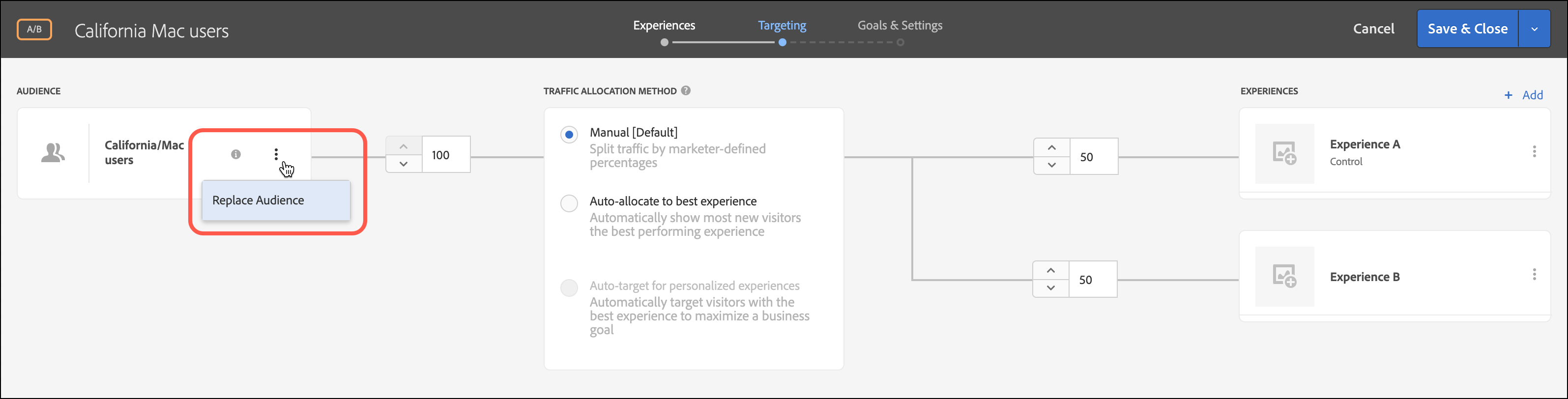The height and width of the screenshot is (399, 1568).
Task: Decrease Experience B traffic percentage
Action: [1050, 288]
